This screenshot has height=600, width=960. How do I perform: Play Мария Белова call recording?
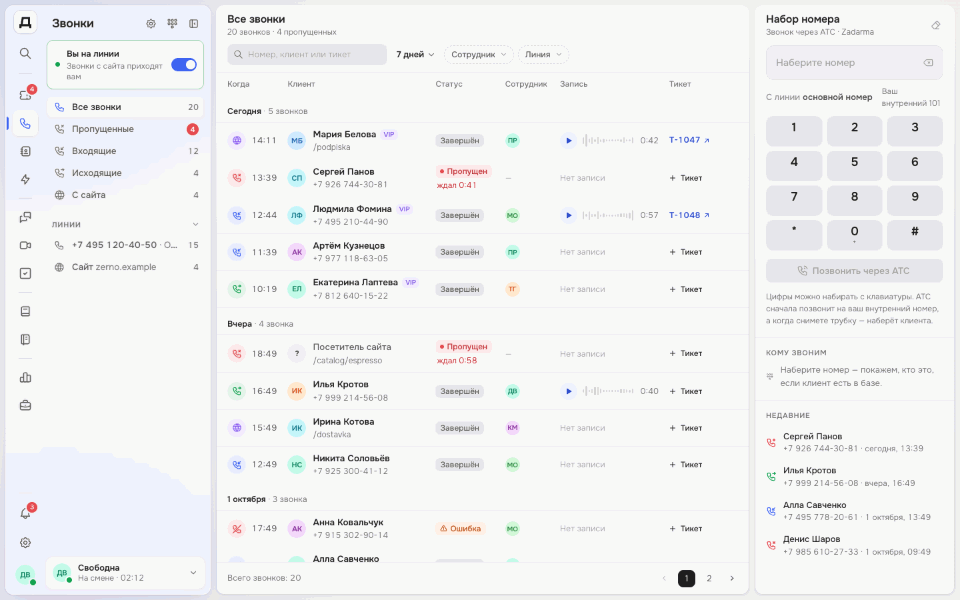(568, 140)
